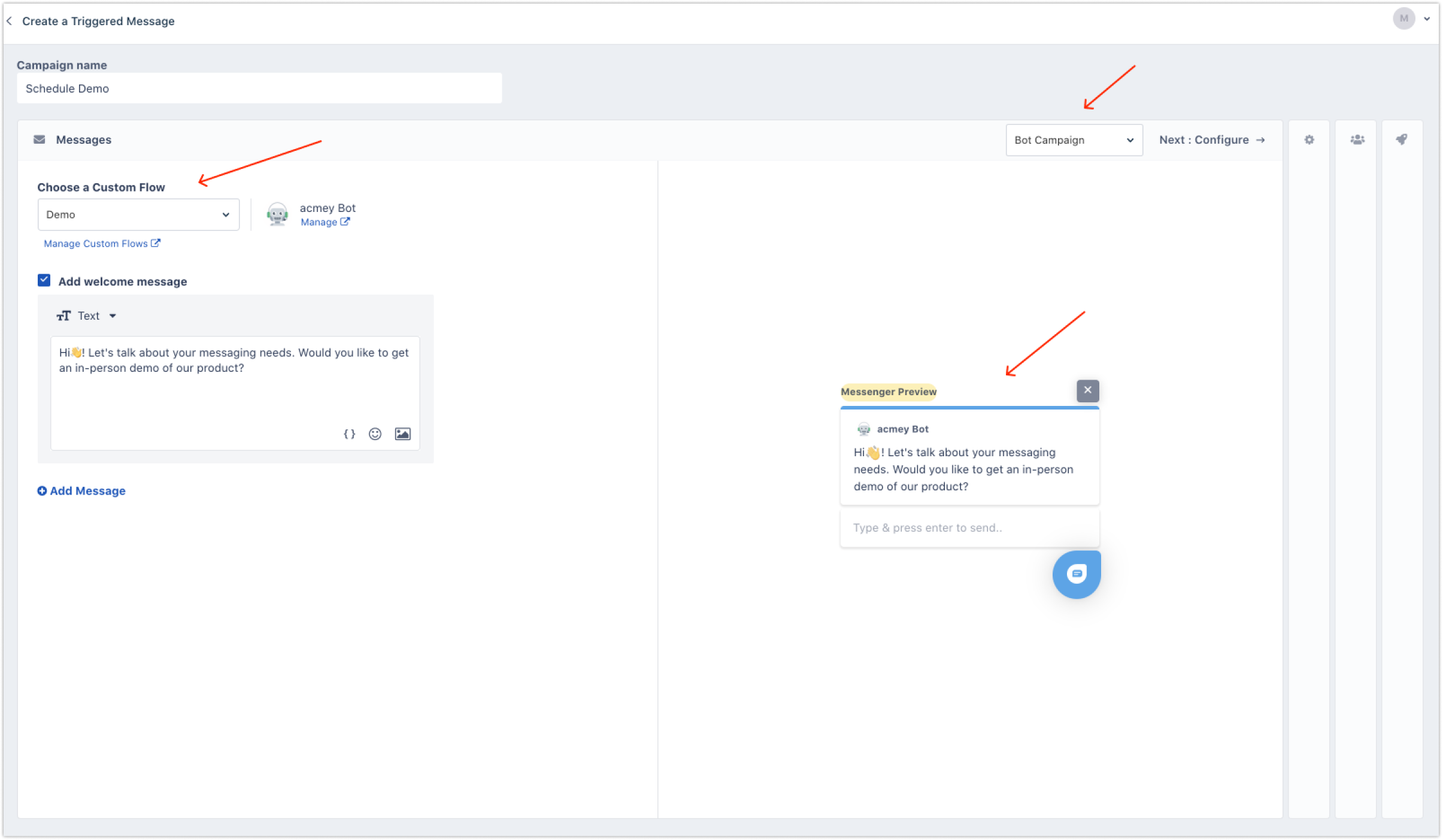
Task: Click the back arrow beside page title
Action: 10,21
